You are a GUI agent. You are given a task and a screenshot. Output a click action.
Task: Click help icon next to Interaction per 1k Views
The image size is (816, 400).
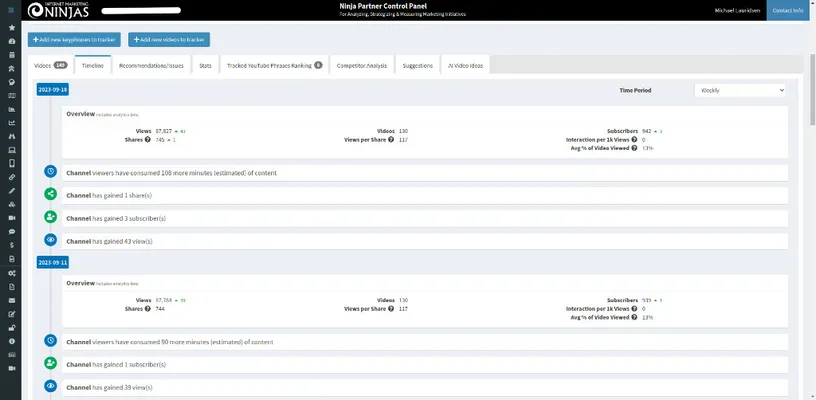[x=635, y=139]
